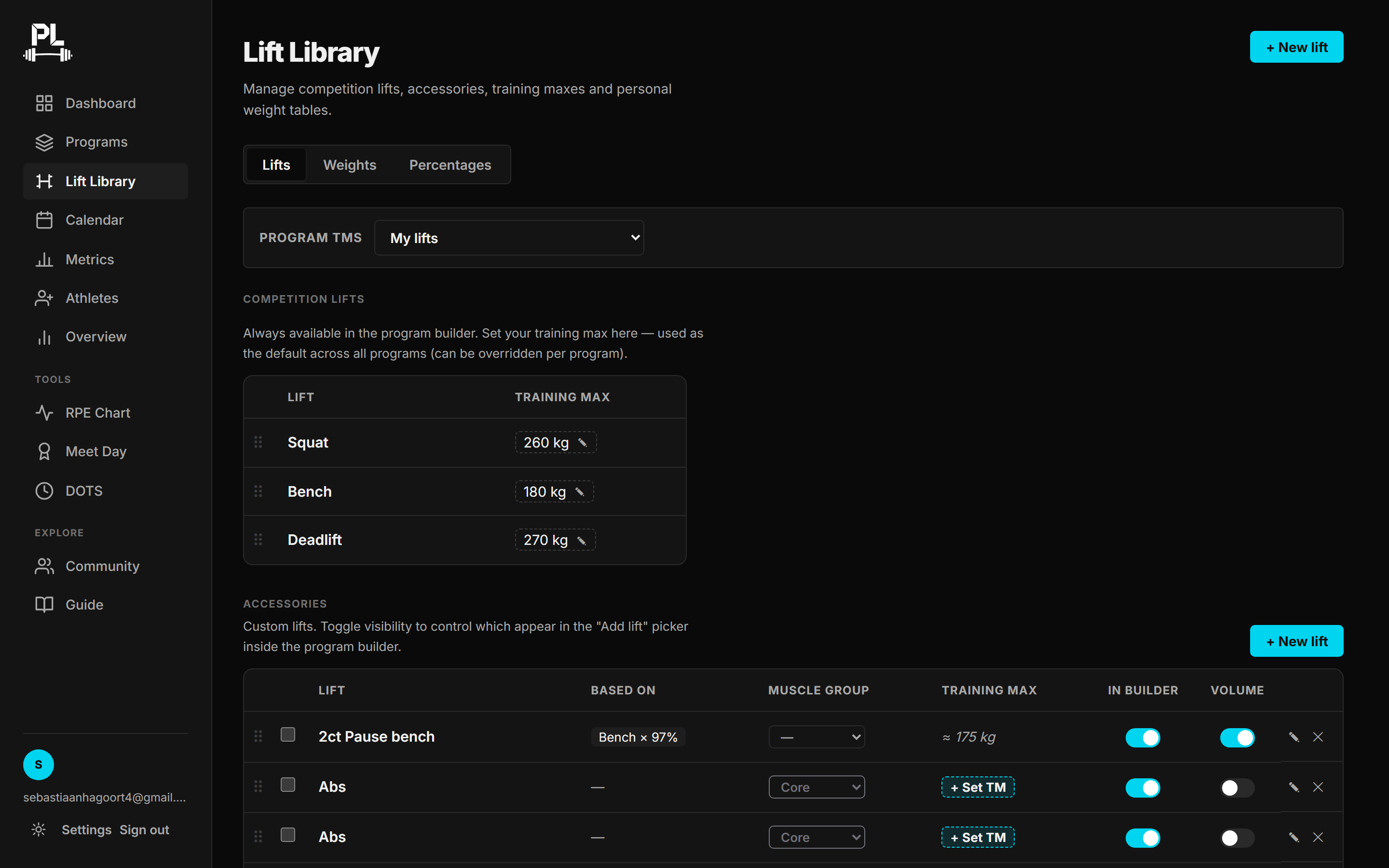Delete the 2ct Pause bench lift

point(1318,737)
